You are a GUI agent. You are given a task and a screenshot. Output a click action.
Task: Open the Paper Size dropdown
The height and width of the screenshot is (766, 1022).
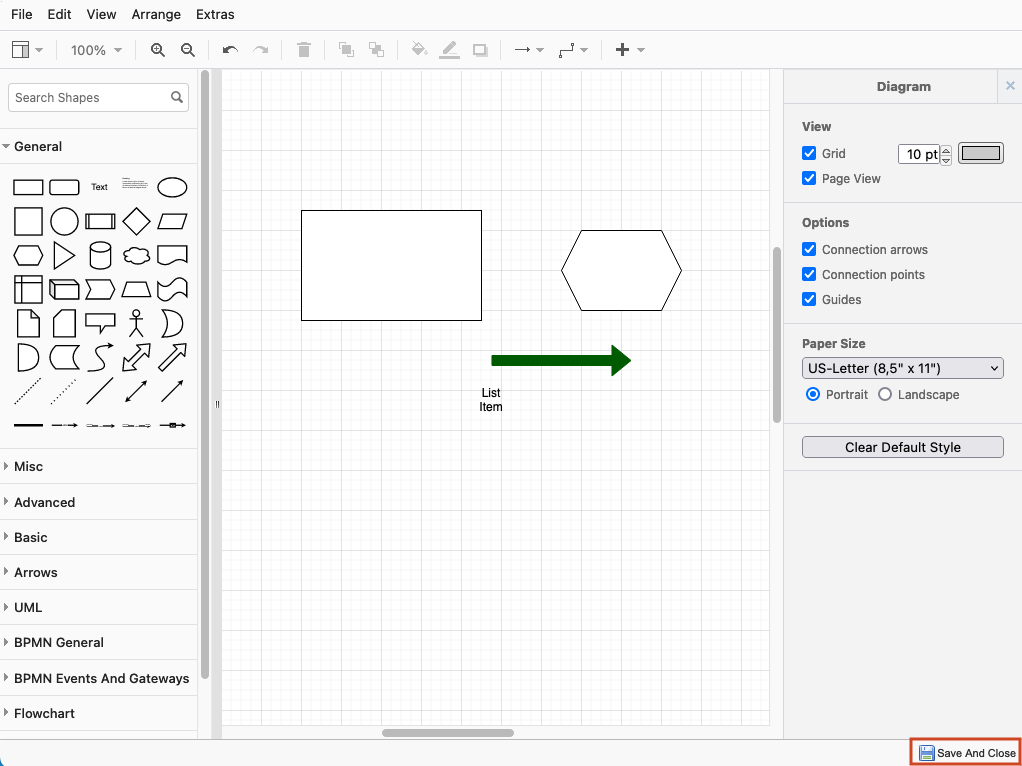(x=902, y=369)
